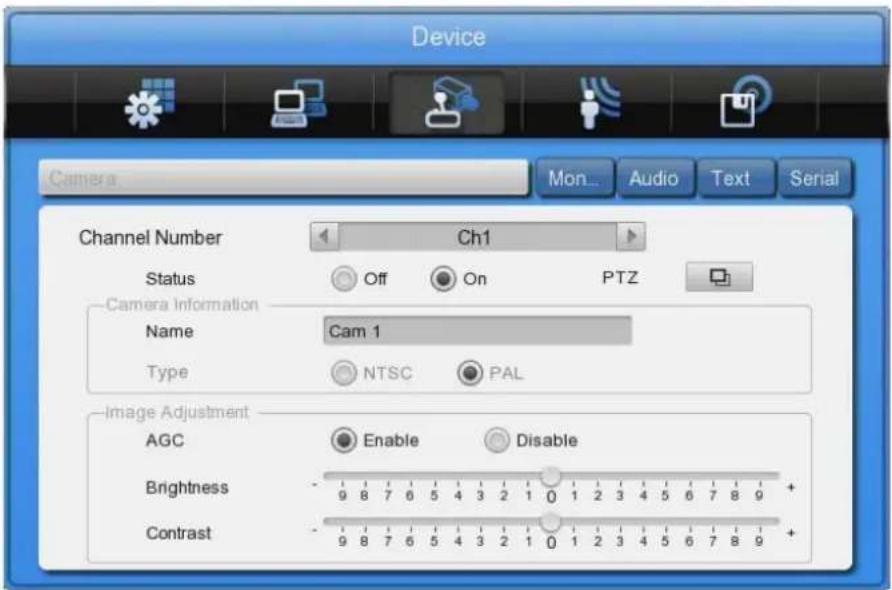Screen dimensions: 892x590
Task: Click the camera Name field Cam 1
Action: click(x=477, y=331)
